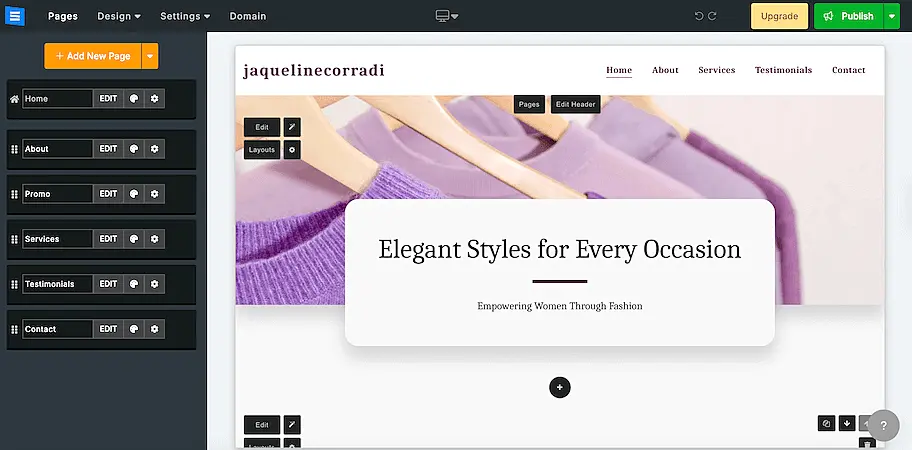Grab the drag handle beside Promo page
912x450 pixels.
coord(15,194)
